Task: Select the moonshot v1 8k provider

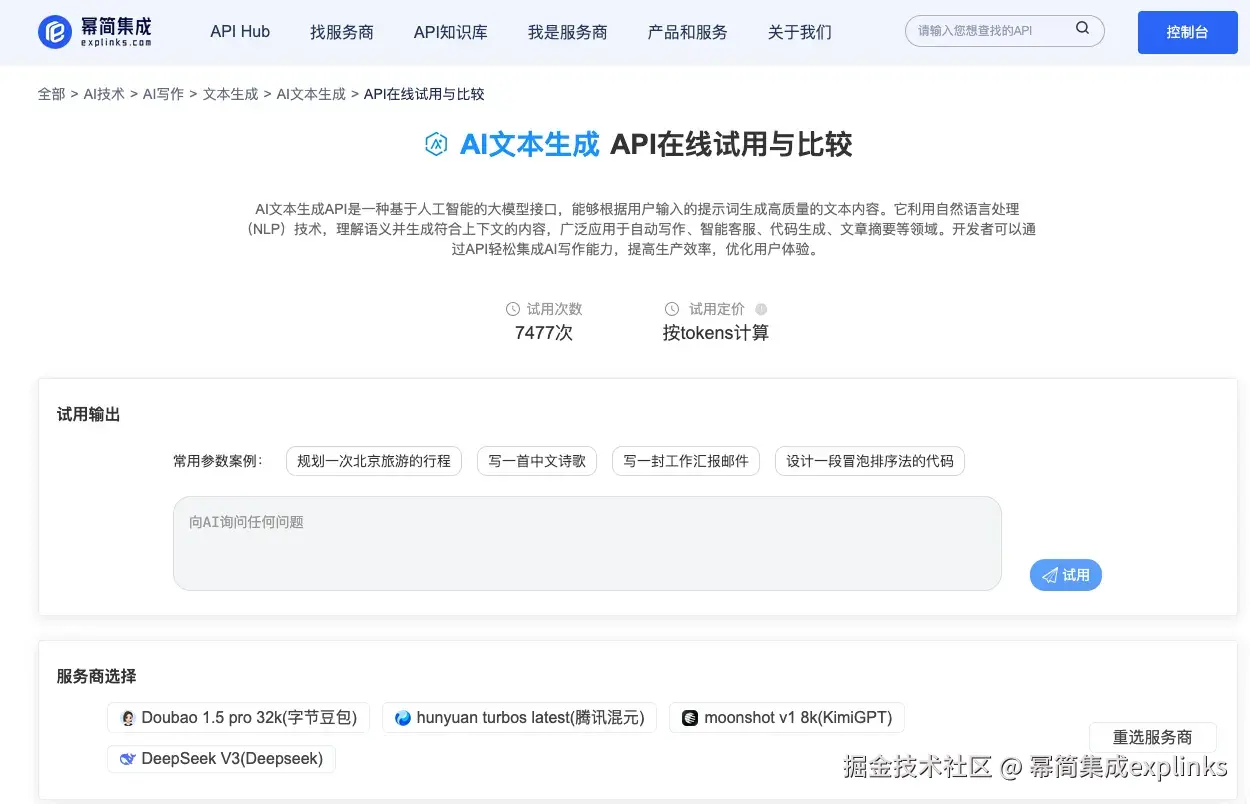Action: [x=787, y=718]
